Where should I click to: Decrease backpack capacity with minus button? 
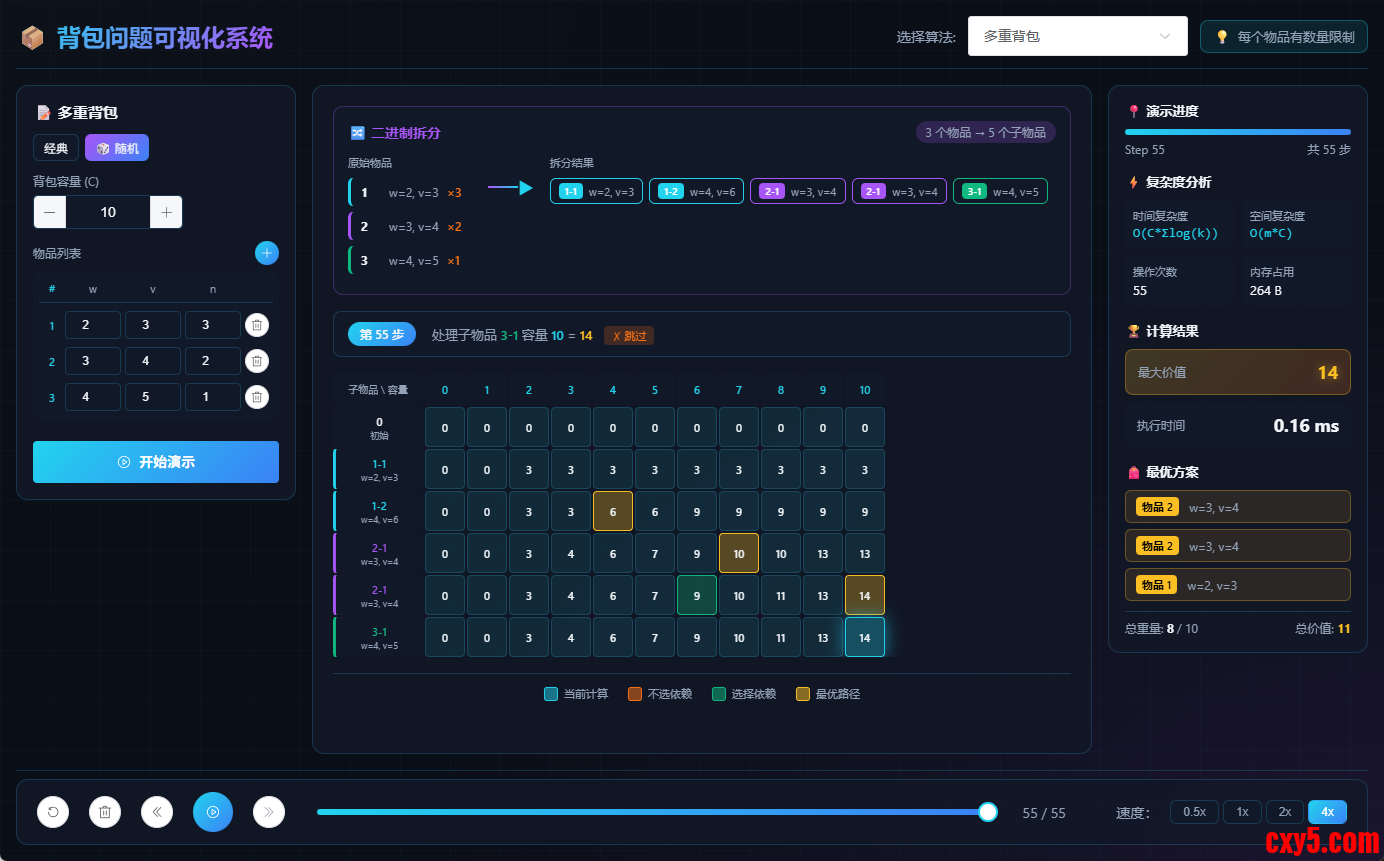pyautogui.click(x=50, y=212)
